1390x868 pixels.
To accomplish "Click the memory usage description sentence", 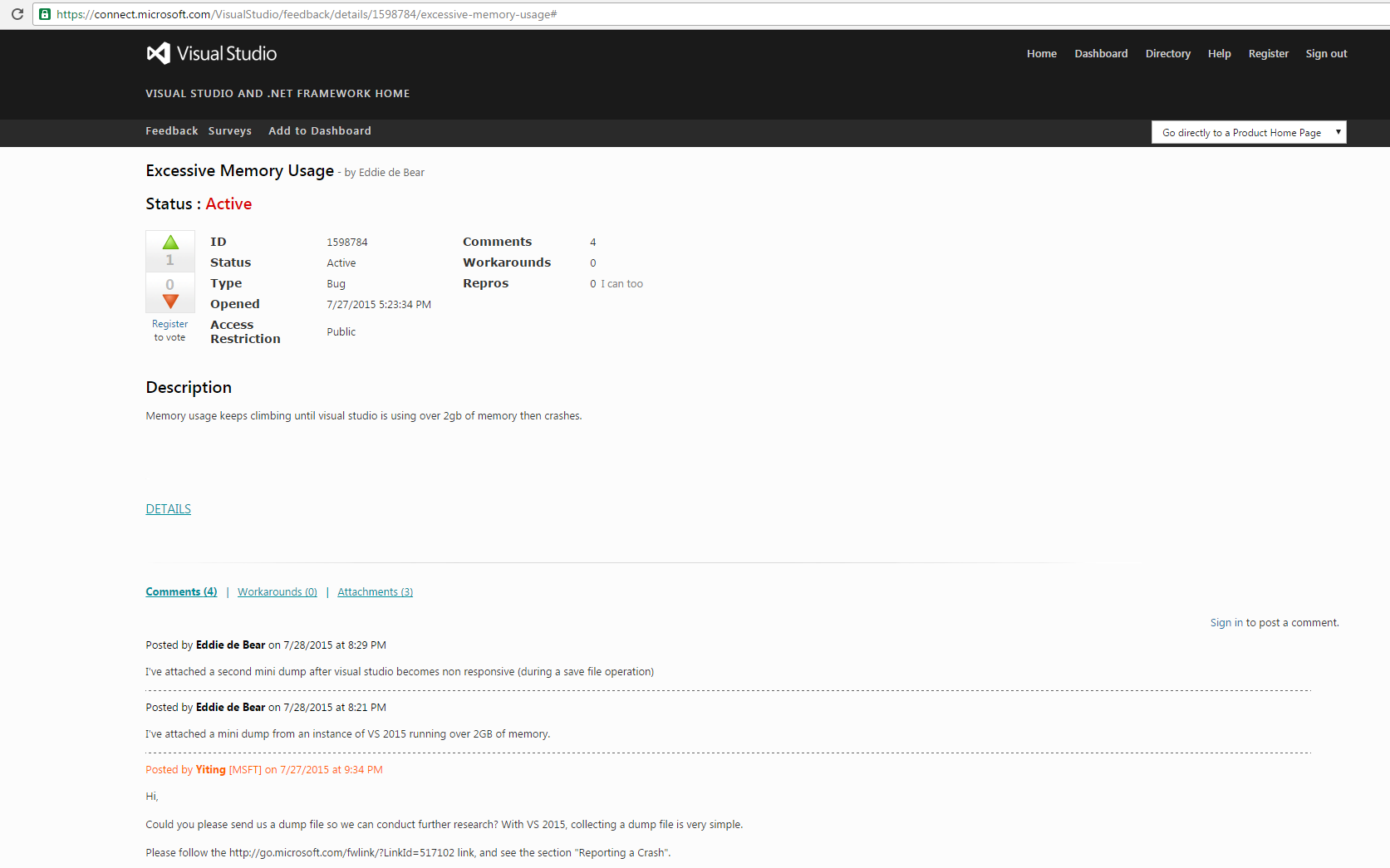I will tap(364, 415).
